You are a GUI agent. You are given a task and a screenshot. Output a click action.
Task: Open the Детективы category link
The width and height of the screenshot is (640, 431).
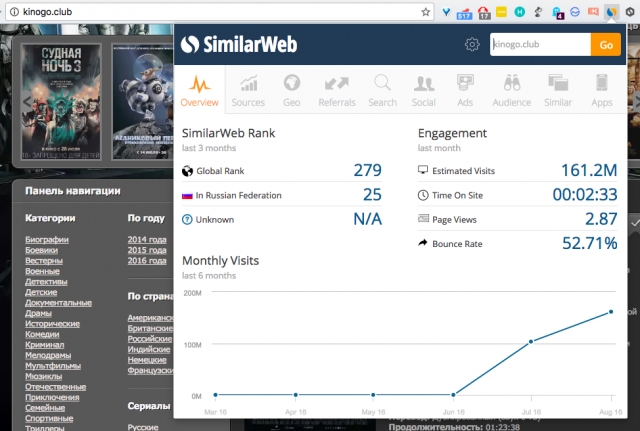(x=46, y=282)
